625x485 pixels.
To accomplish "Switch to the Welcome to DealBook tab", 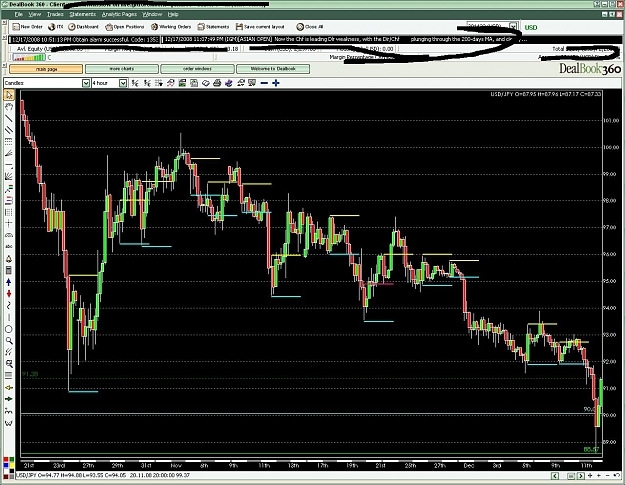I will pyautogui.click(x=273, y=69).
